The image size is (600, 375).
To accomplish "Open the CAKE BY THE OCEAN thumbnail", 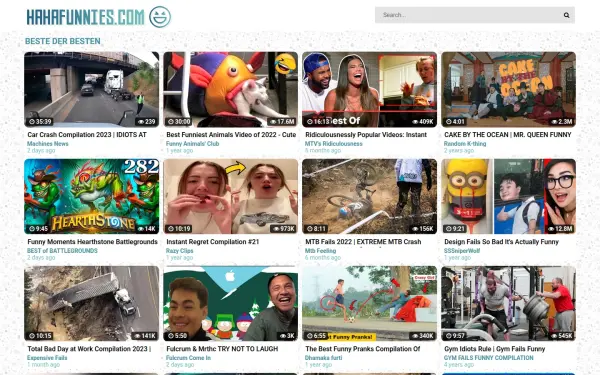I will point(508,90).
